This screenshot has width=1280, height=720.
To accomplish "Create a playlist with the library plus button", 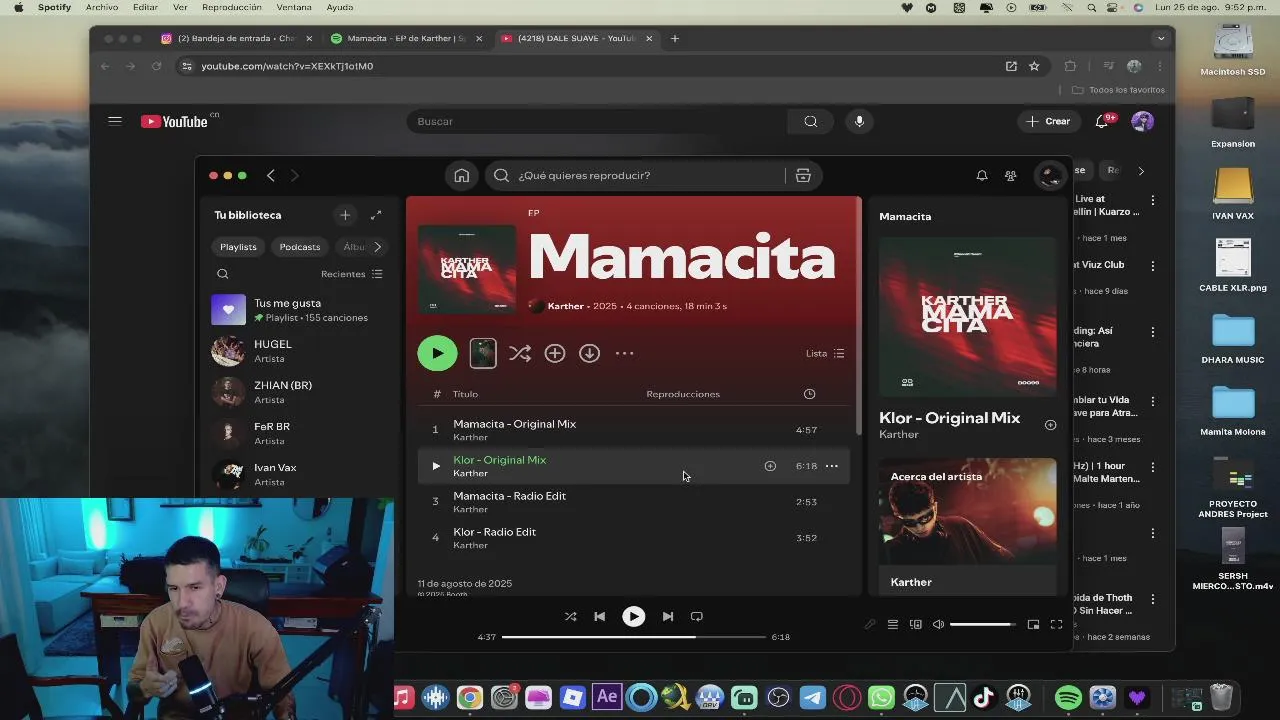I will 345,215.
